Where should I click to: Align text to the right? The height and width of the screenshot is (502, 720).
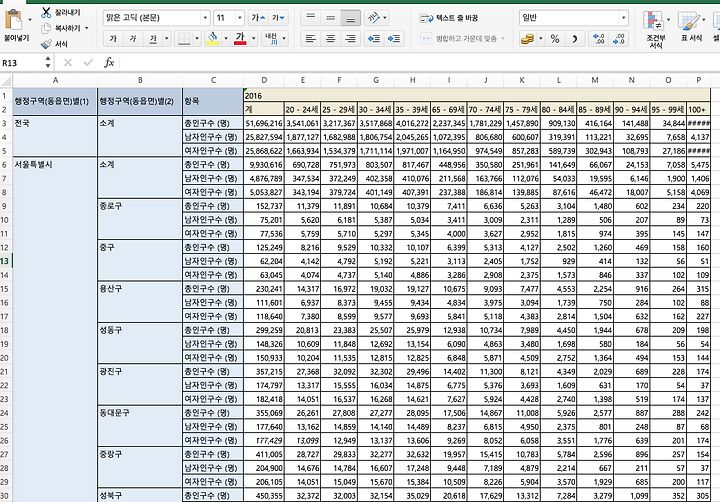350,39
